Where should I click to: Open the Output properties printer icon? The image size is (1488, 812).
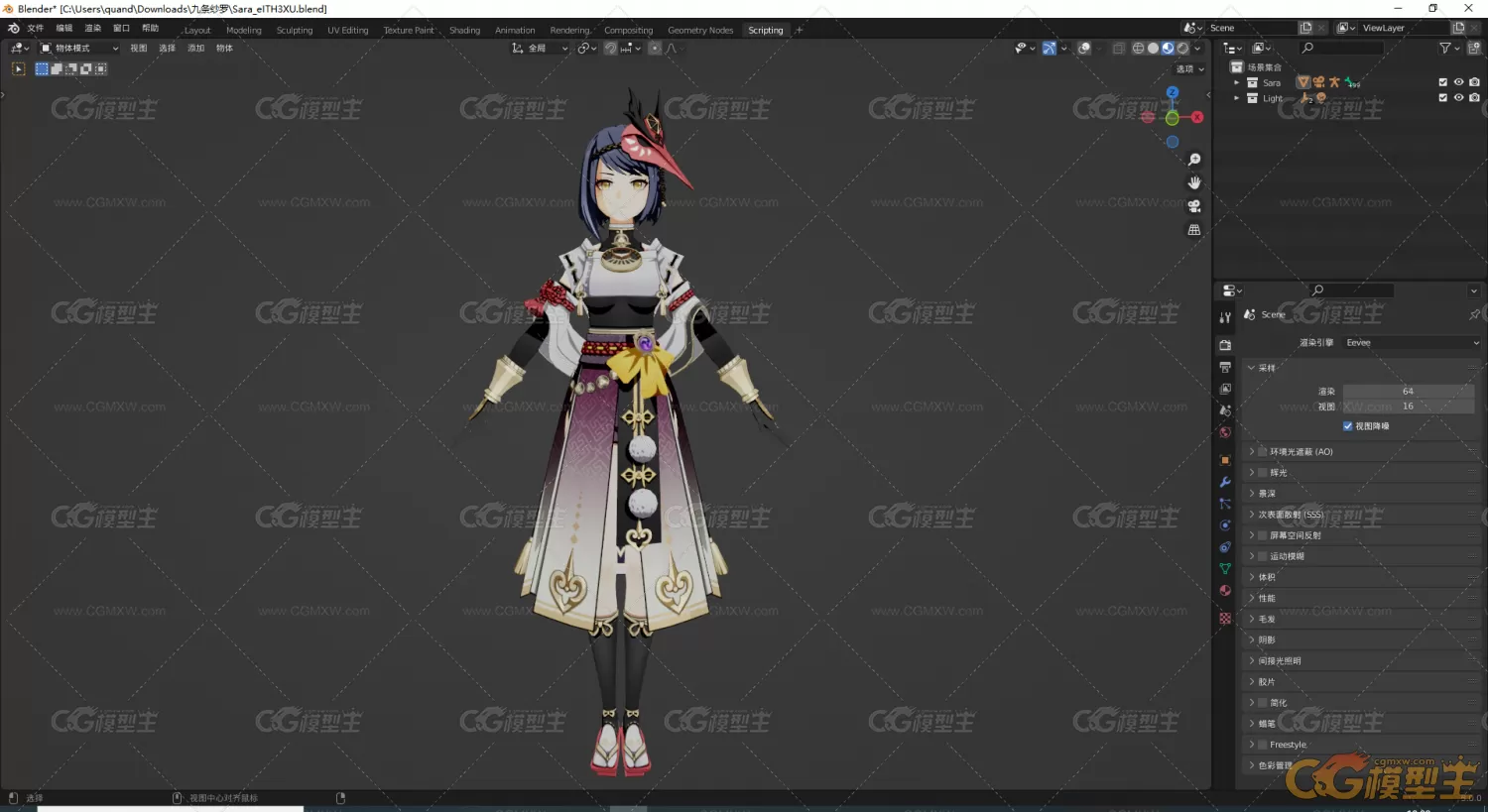[1225, 367]
